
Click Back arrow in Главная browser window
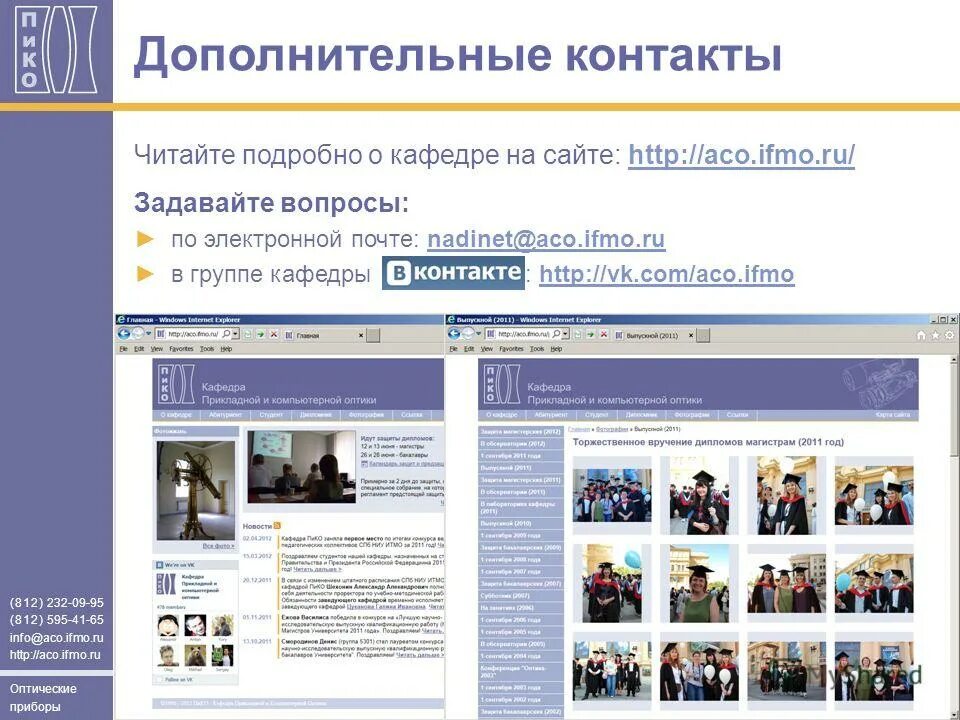[124, 334]
